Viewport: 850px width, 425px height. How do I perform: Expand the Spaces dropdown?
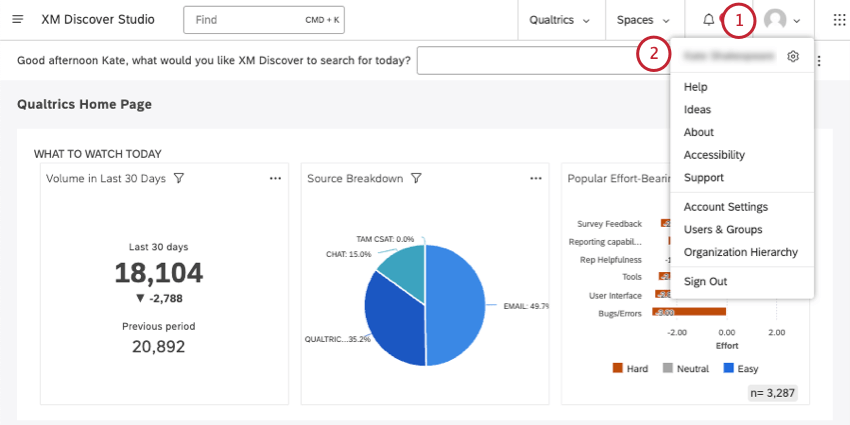click(643, 19)
